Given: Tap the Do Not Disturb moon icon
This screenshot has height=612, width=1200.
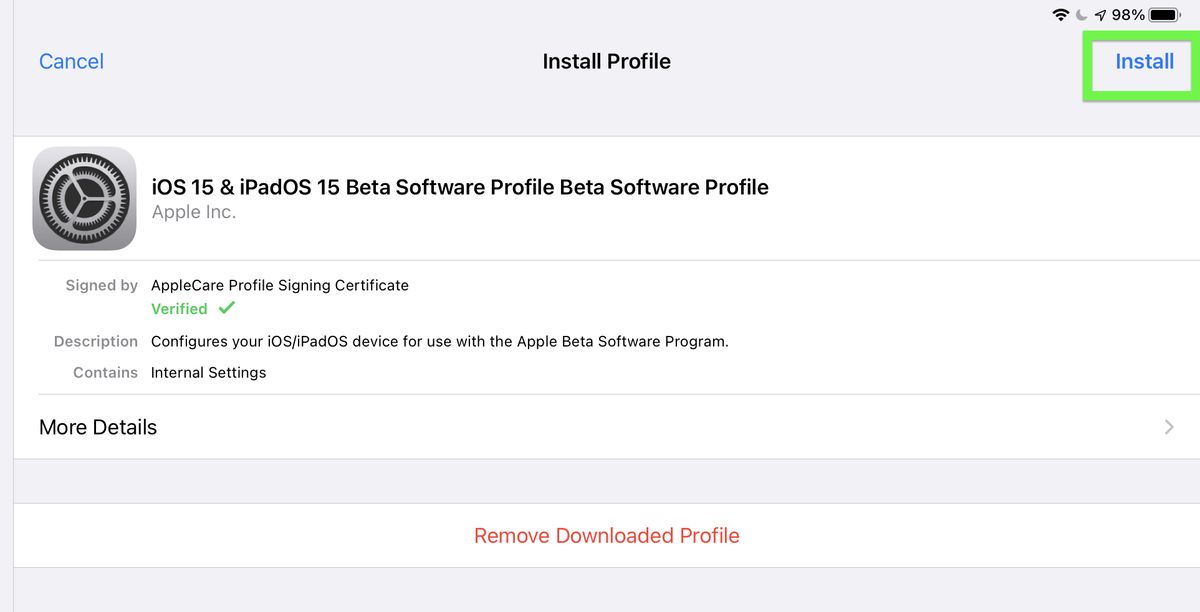Looking at the screenshot, I should [1080, 14].
